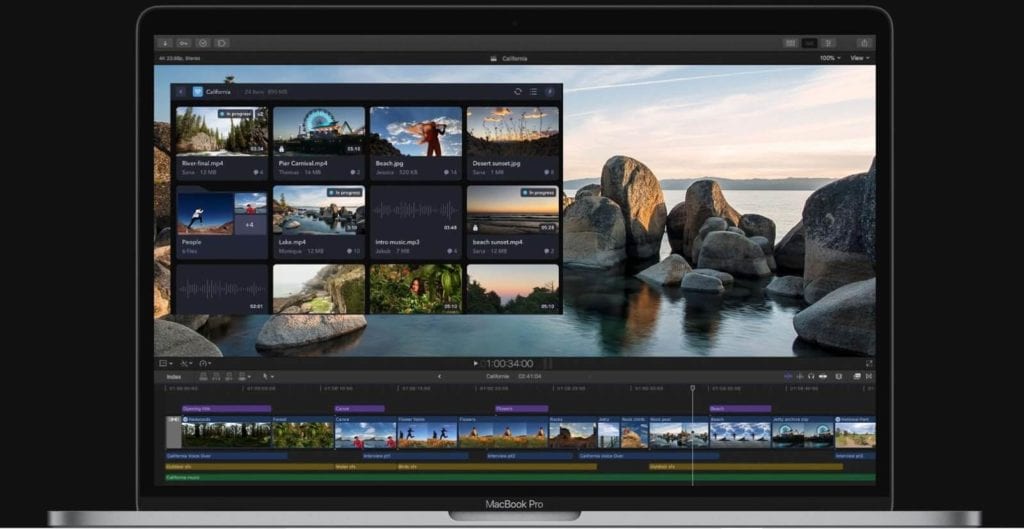This screenshot has width=1024, height=529.
Task: Open the timeline Index button
Action: 174,377
